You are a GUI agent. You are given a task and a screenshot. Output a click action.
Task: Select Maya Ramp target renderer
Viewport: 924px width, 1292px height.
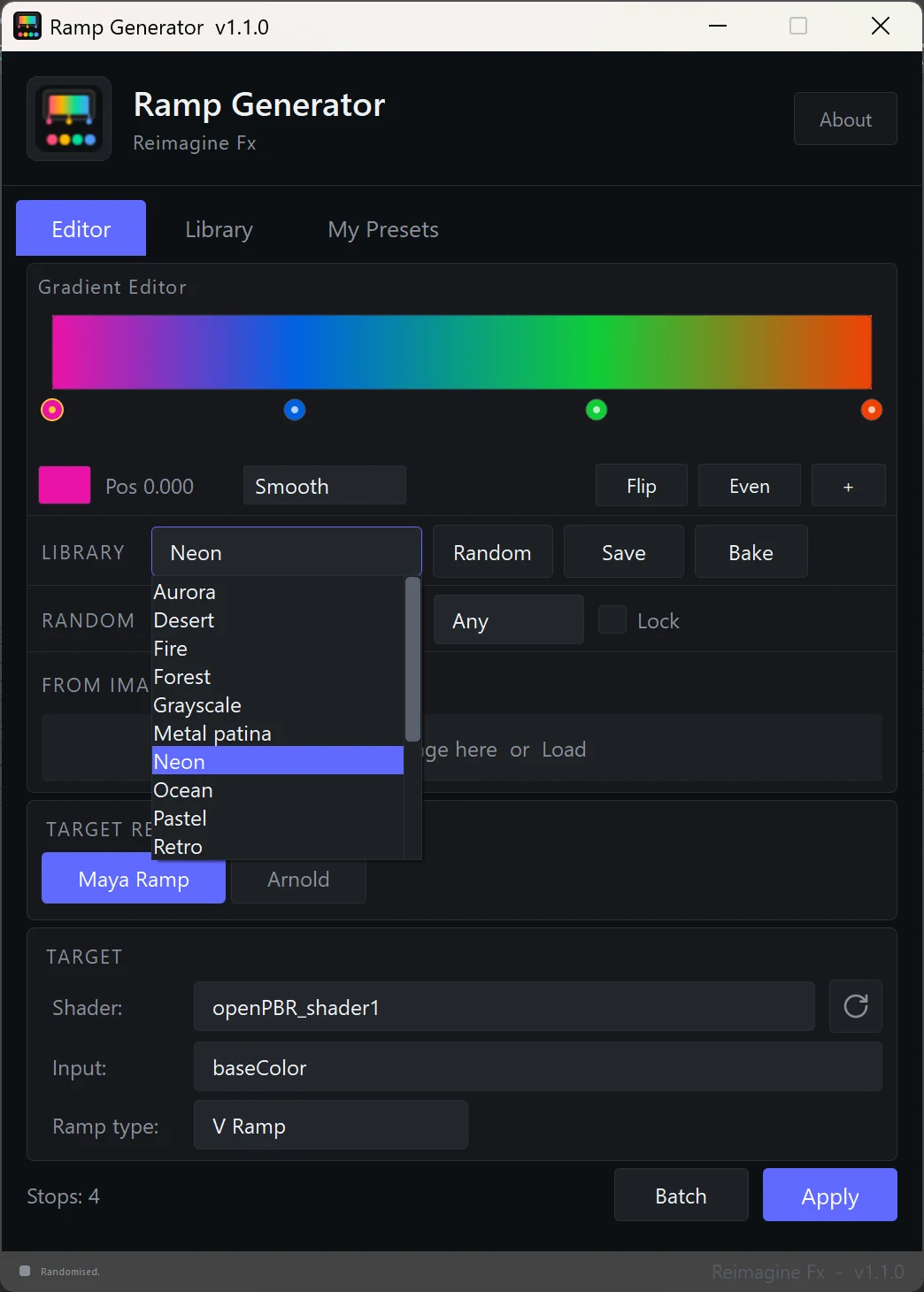134,879
